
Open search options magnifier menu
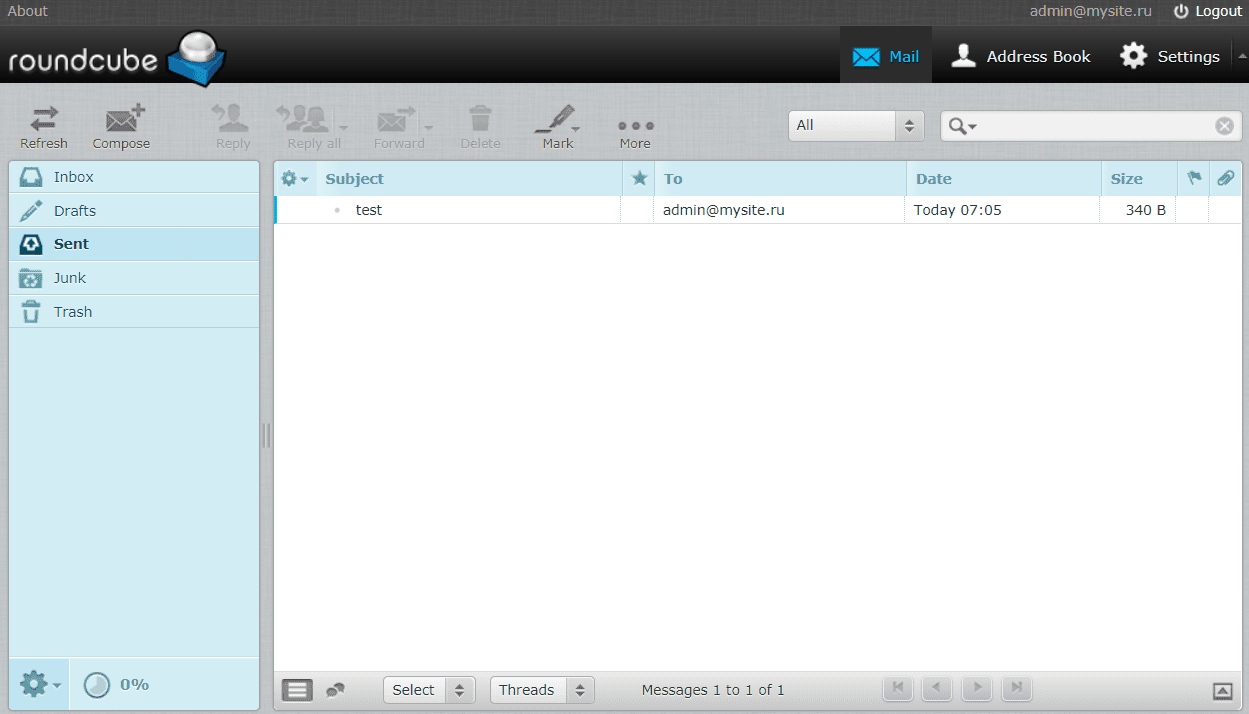click(962, 126)
